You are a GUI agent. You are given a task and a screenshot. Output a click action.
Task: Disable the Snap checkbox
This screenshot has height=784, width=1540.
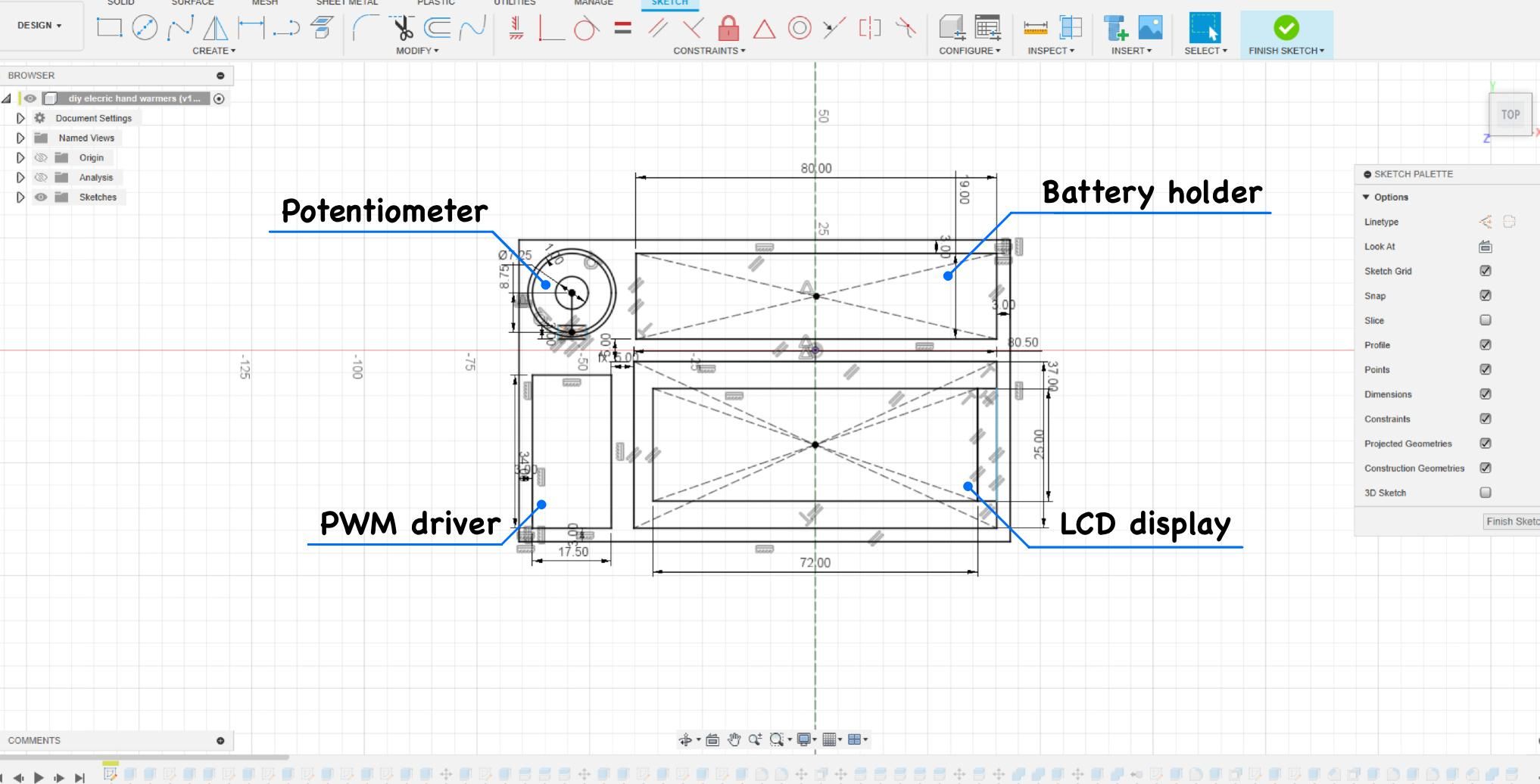1485,295
